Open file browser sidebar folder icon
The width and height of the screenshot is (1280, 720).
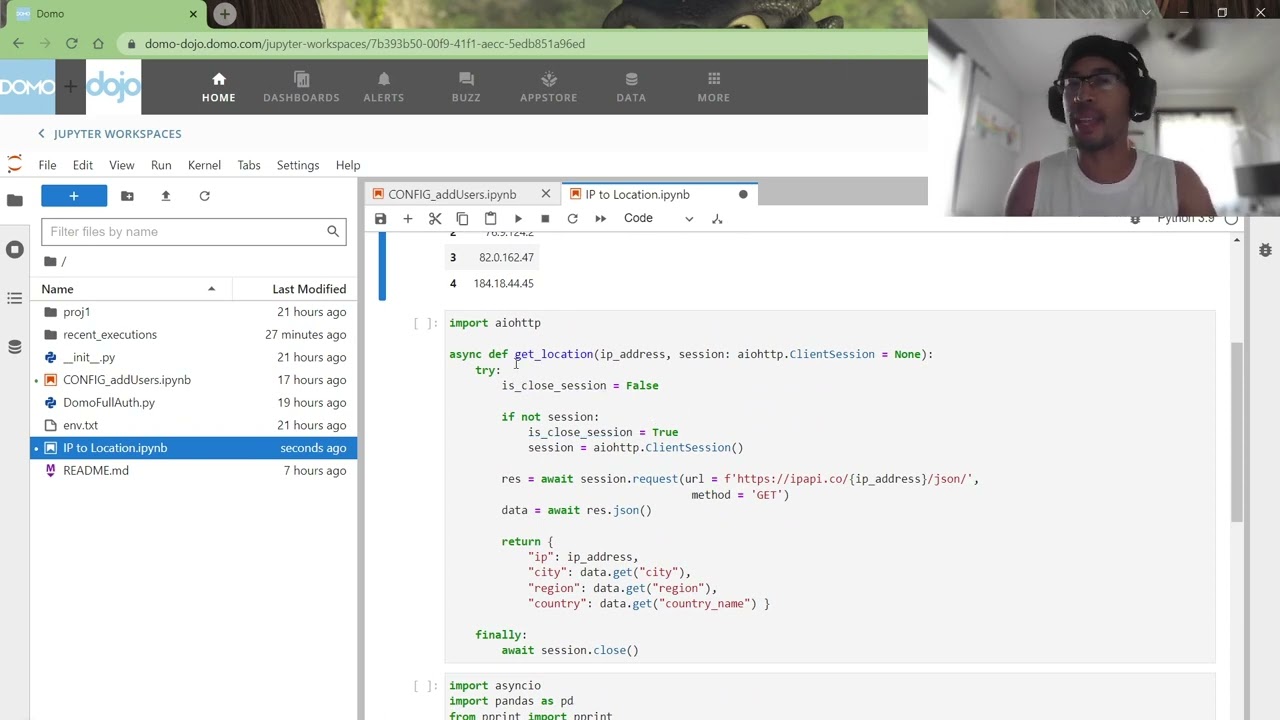[x=15, y=200]
